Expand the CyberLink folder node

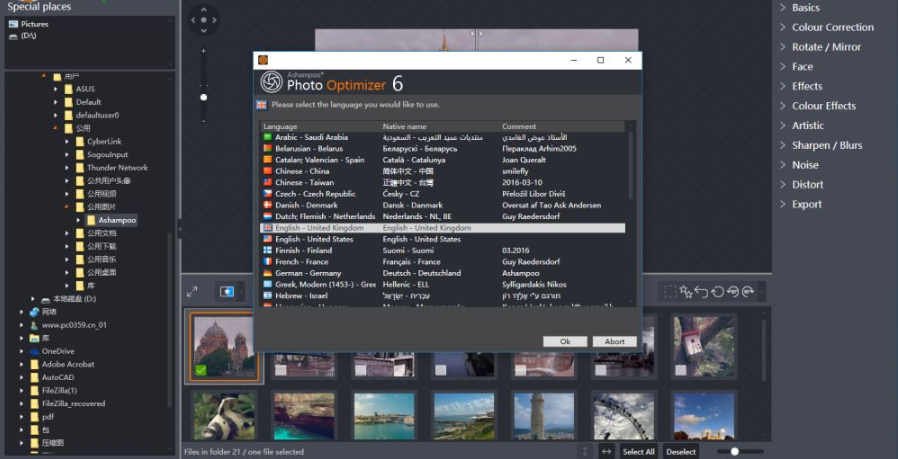[66, 141]
